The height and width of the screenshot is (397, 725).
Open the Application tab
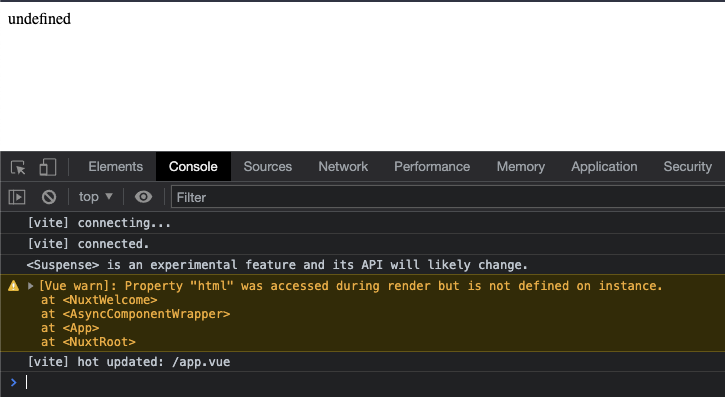[604, 166]
